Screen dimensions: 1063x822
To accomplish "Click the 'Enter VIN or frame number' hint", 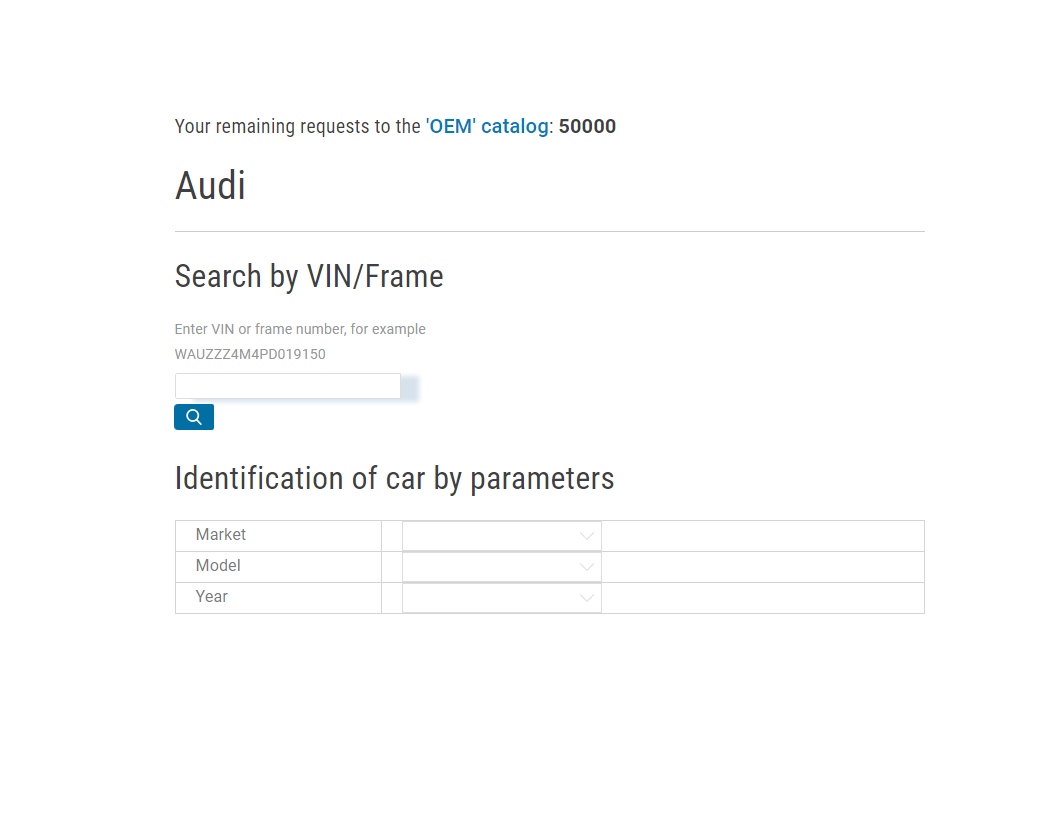I will (300, 329).
